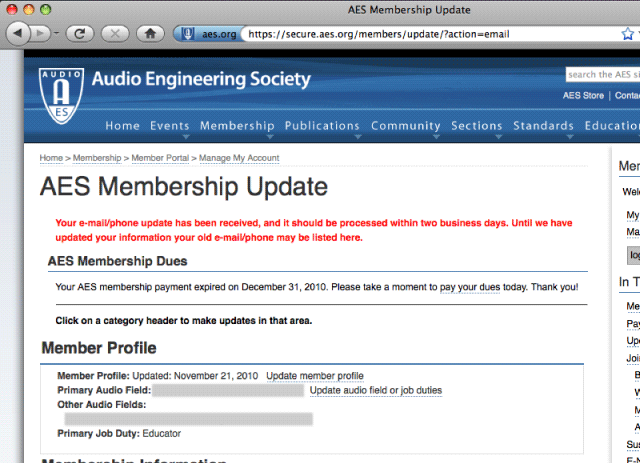This screenshot has width=640, height=463.
Task: Click the search the AES site field
Action: coord(603,74)
